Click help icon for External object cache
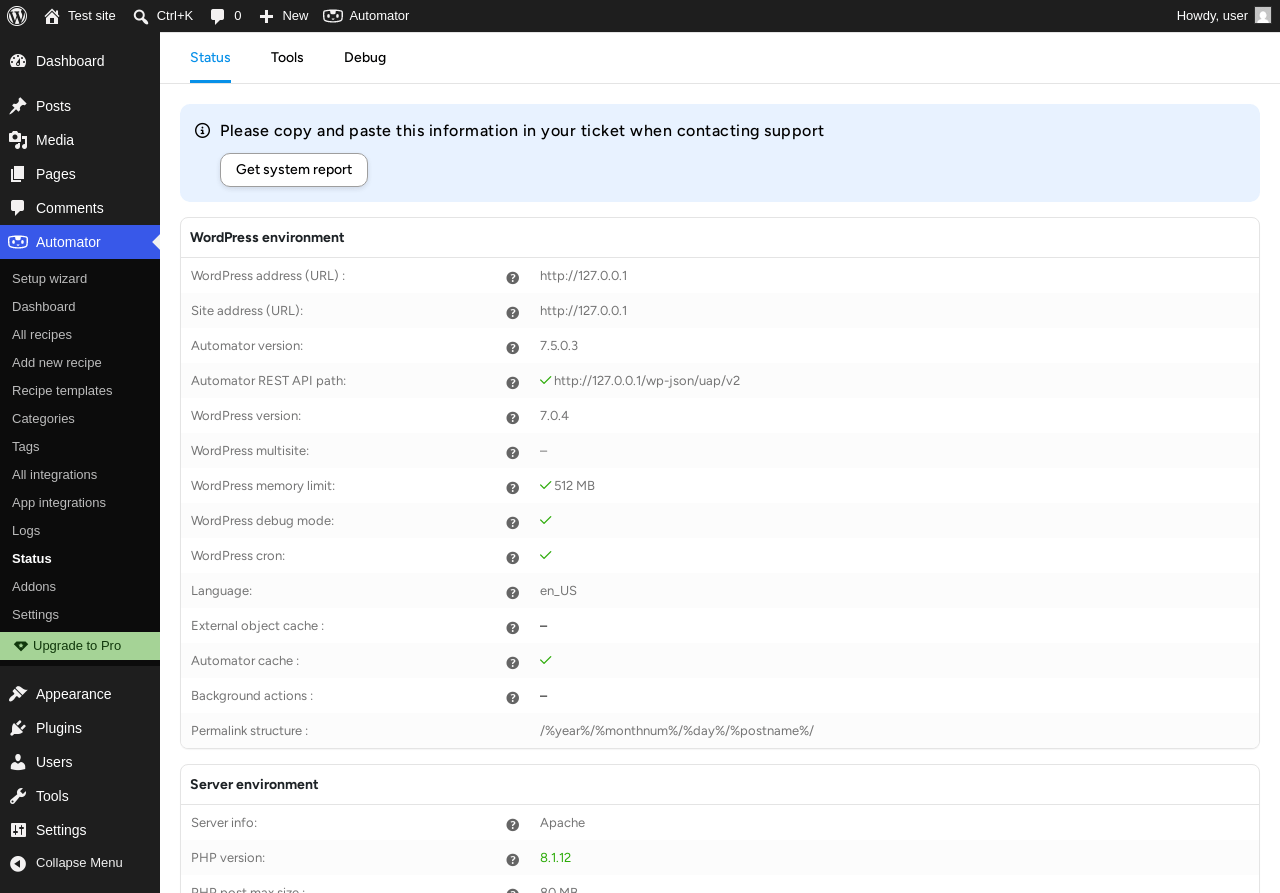 513,628
